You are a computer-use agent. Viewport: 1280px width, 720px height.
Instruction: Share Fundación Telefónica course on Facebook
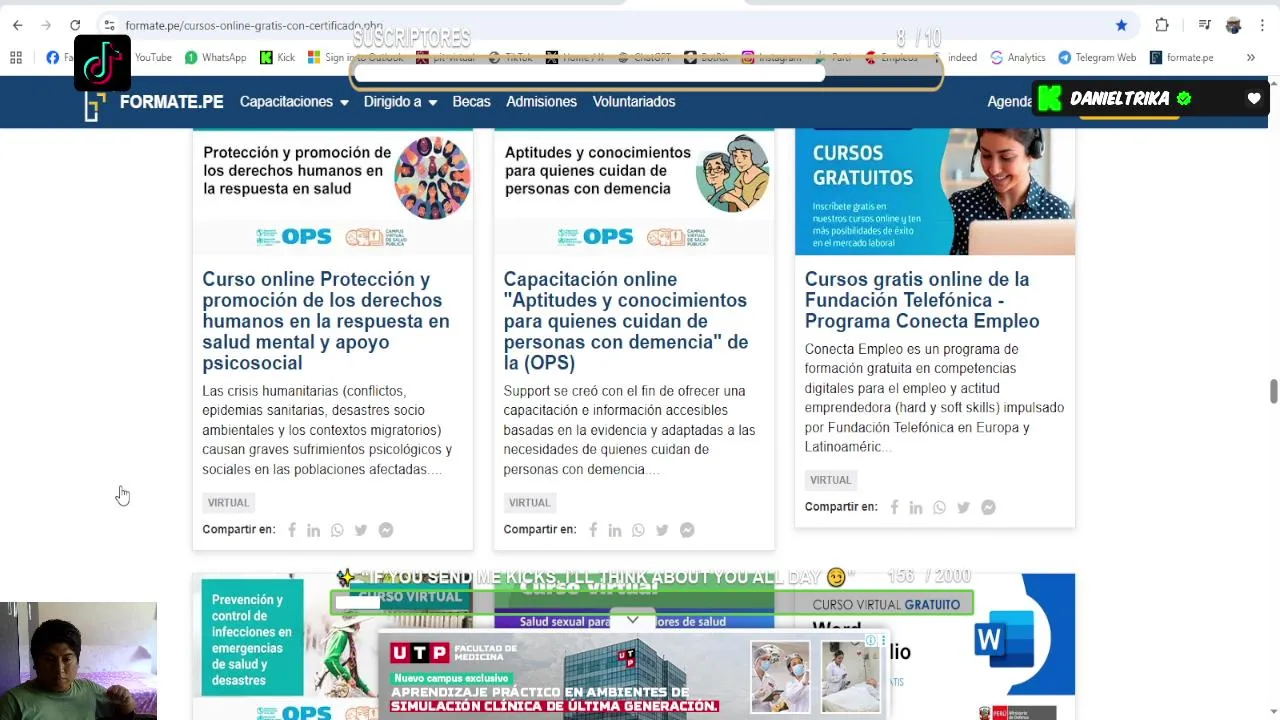(894, 508)
